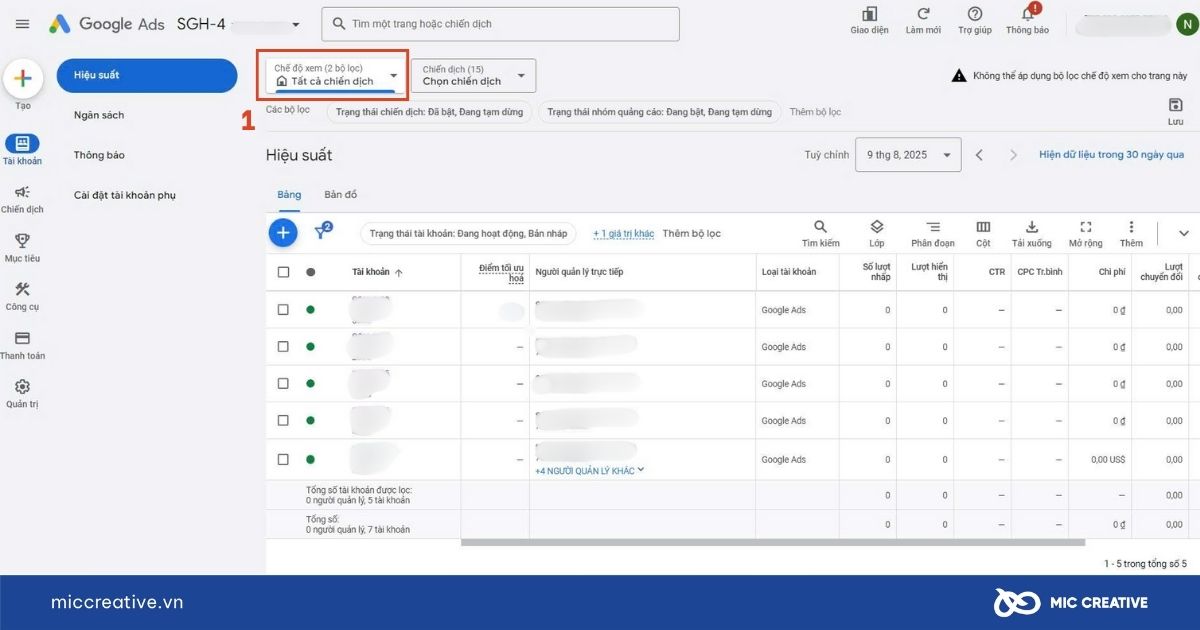Go to next date range arrow
The width and height of the screenshot is (1200, 630).
(x=1013, y=155)
